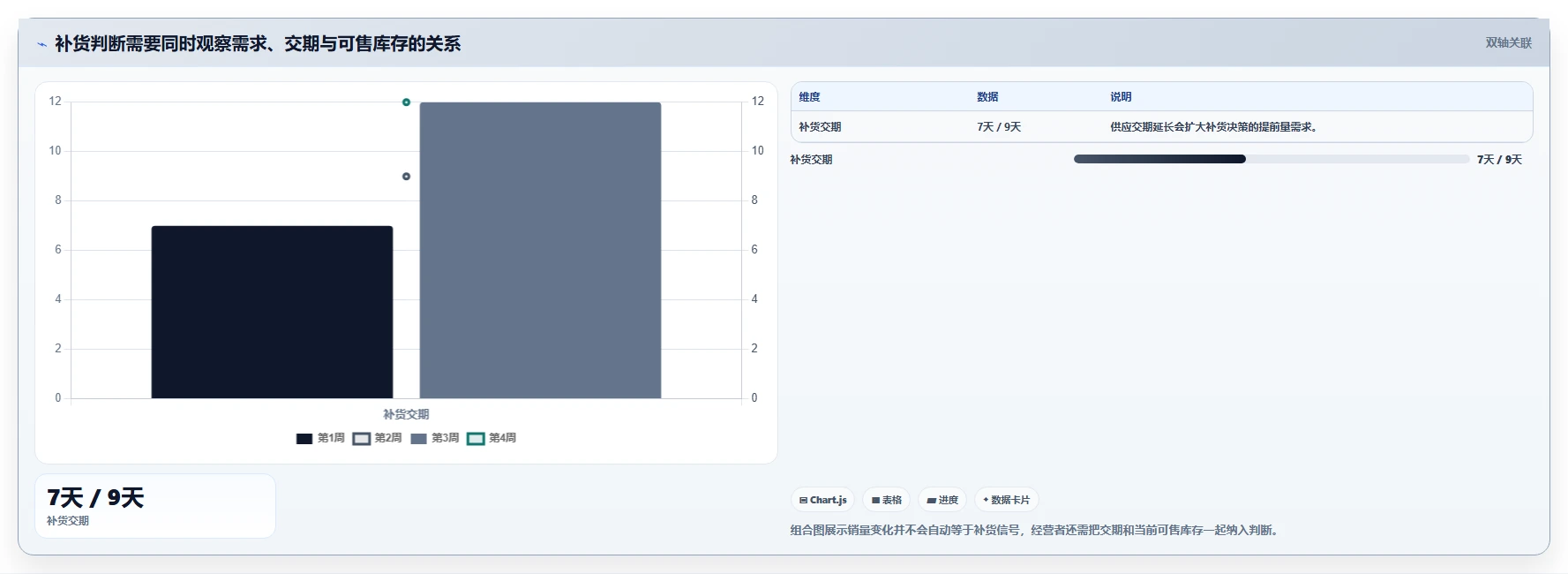
Task: Click the 补货交期 x-axis label
Action: pos(406,414)
